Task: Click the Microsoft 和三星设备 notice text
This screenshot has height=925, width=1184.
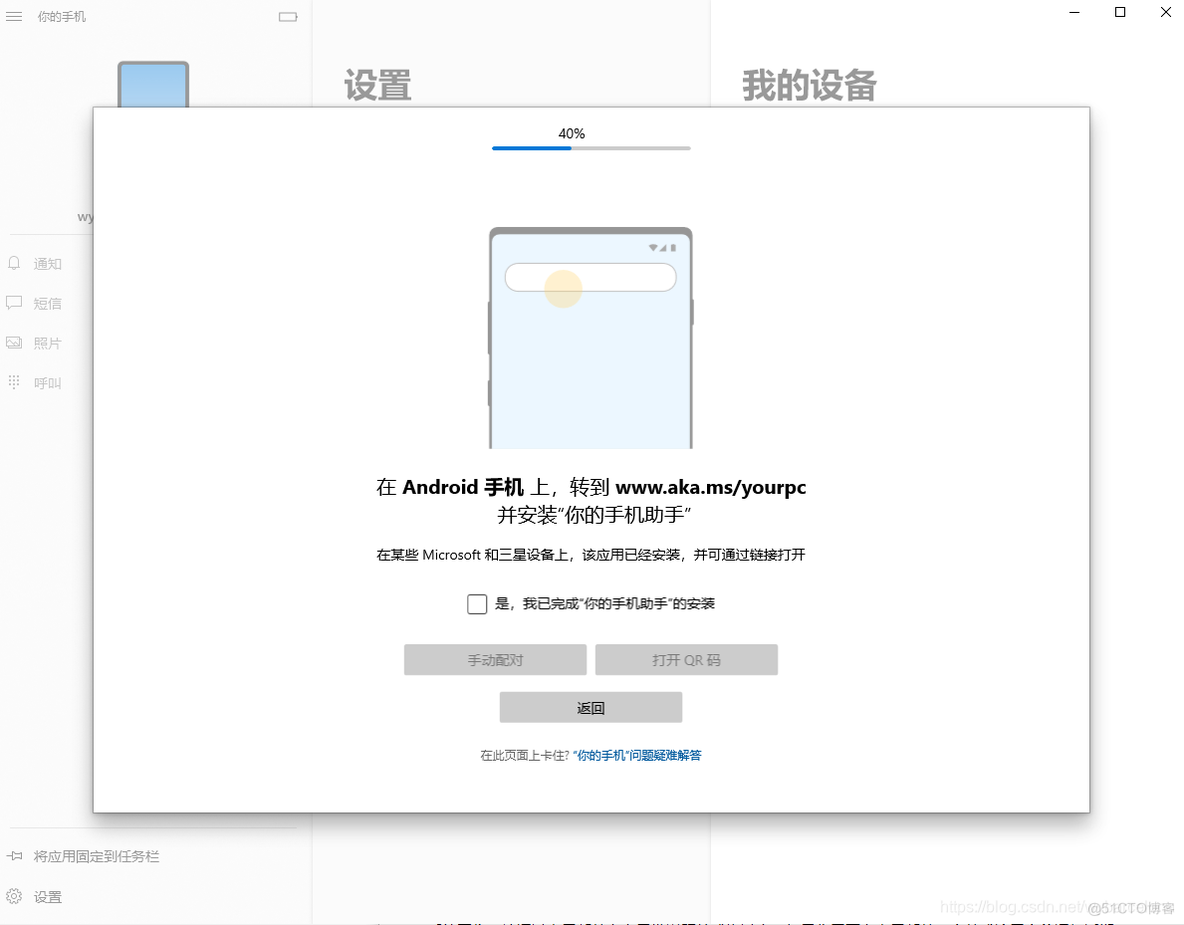Action: click(x=590, y=555)
